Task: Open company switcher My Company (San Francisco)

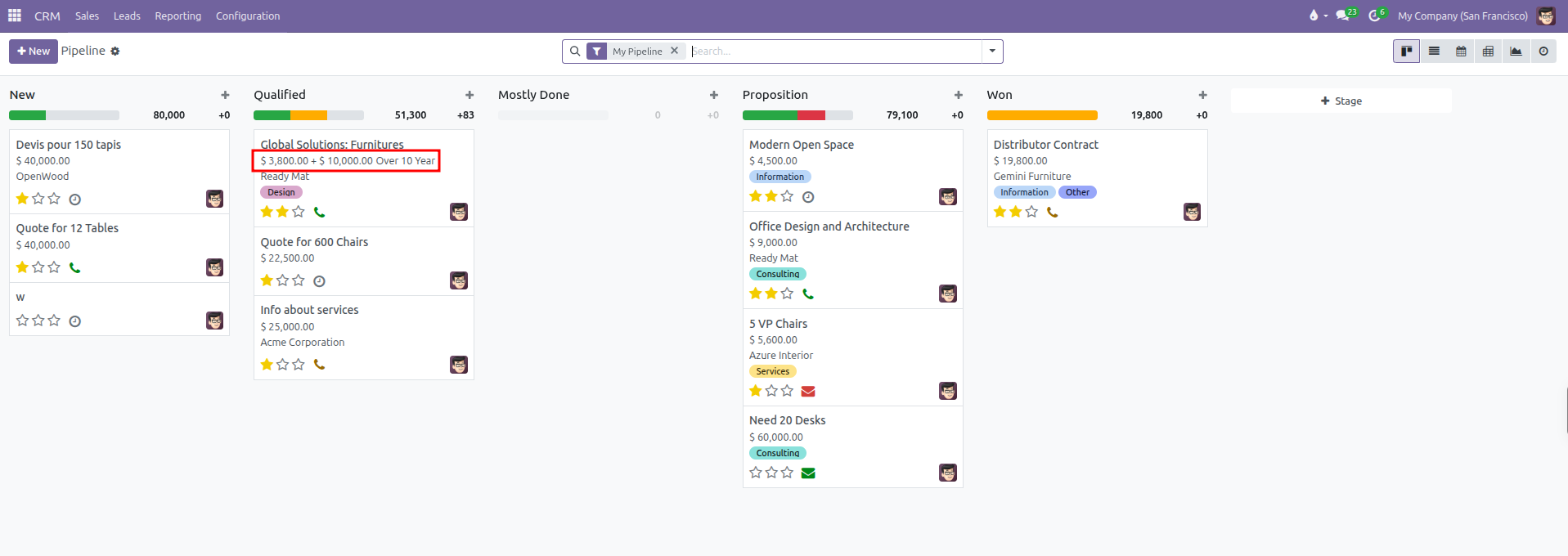Action: click(1462, 16)
